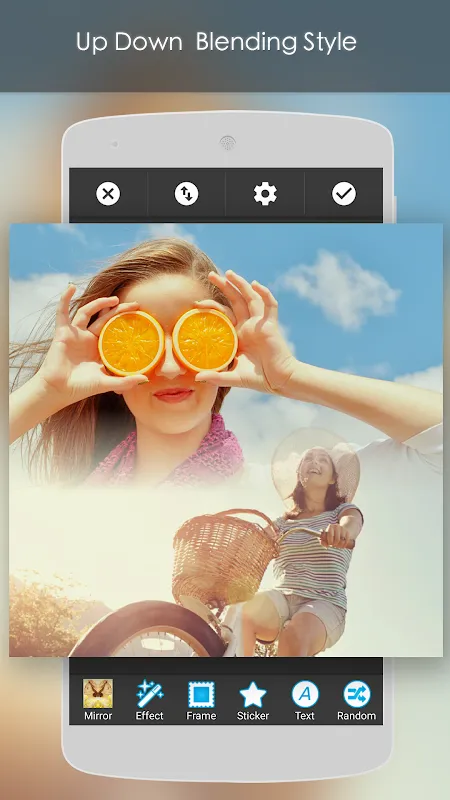Select the Effect magic wand icon
This screenshot has height=800, width=450.
pyautogui.click(x=149, y=693)
